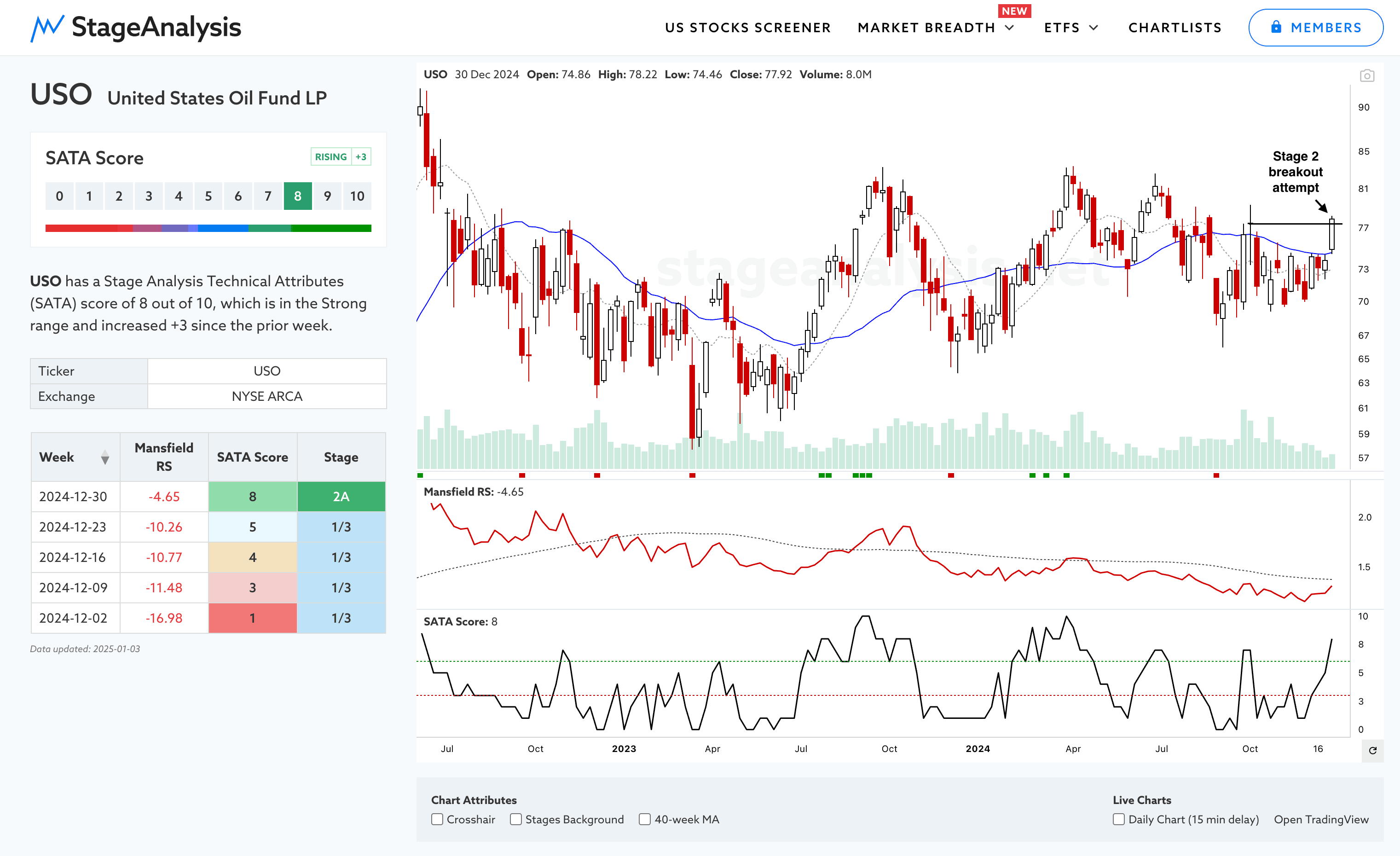This screenshot has width=1400, height=856.
Task: Click the chart reset refresh icon
Action: click(x=1372, y=750)
